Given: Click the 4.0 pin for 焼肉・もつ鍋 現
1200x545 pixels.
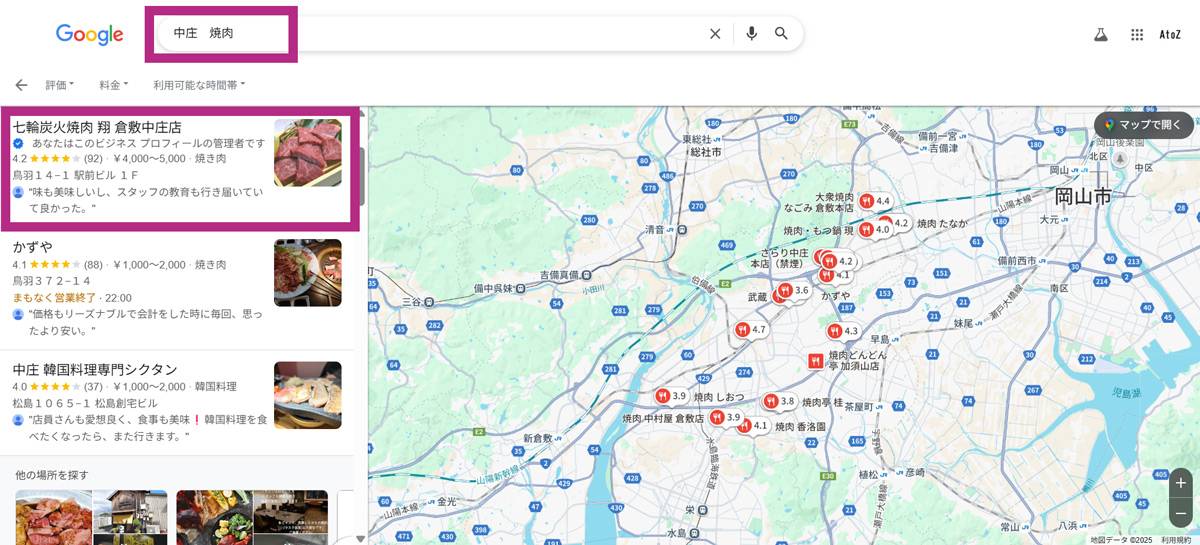Looking at the screenshot, I should coord(875,229).
